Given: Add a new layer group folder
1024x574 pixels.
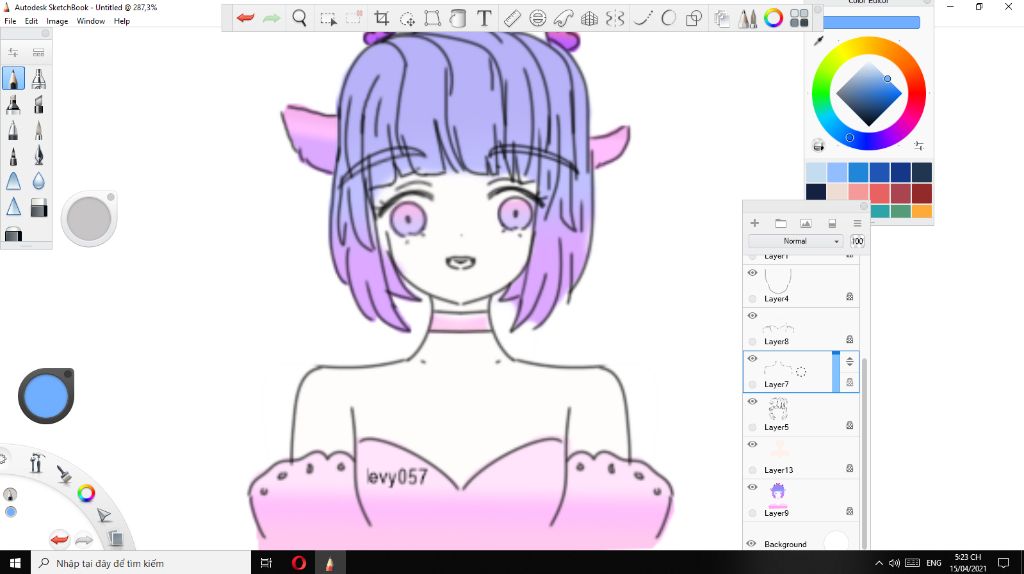Looking at the screenshot, I should pyautogui.click(x=780, y=223).
